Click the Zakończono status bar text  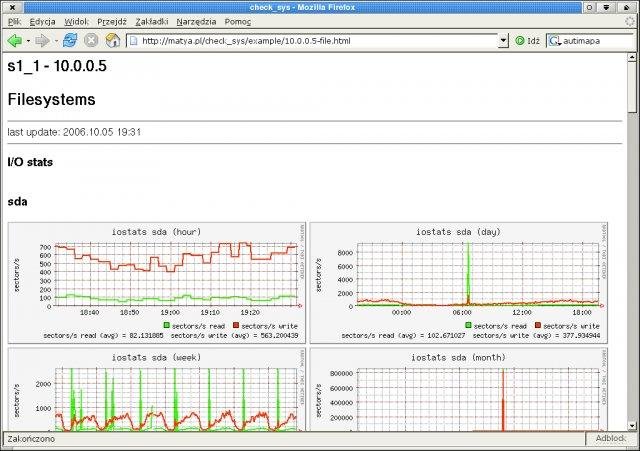point(31,439)
